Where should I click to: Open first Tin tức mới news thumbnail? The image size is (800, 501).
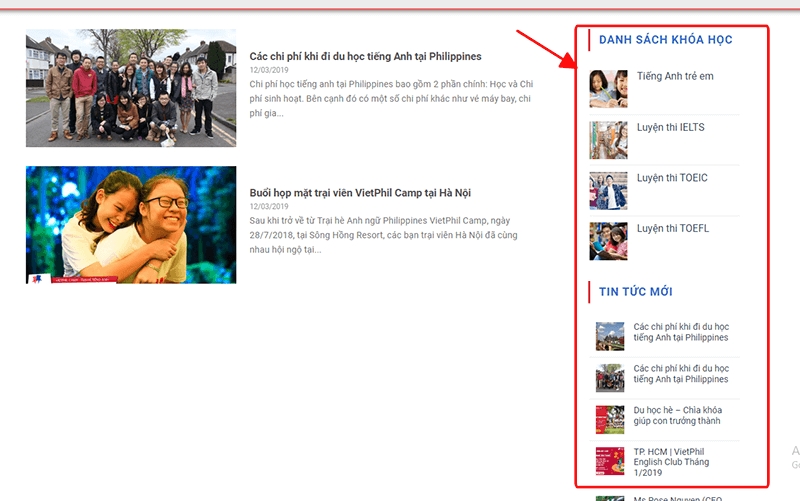[610, 336]
